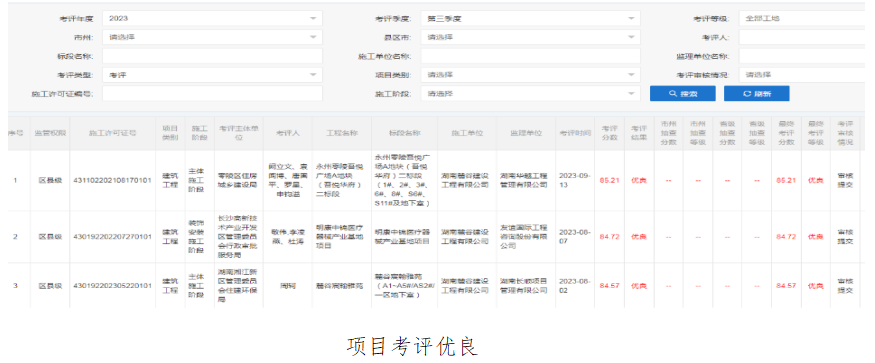The image size is (875, 363).
Task: Click the blue 刷新 refresh button
Action: [x=757, y=94]
